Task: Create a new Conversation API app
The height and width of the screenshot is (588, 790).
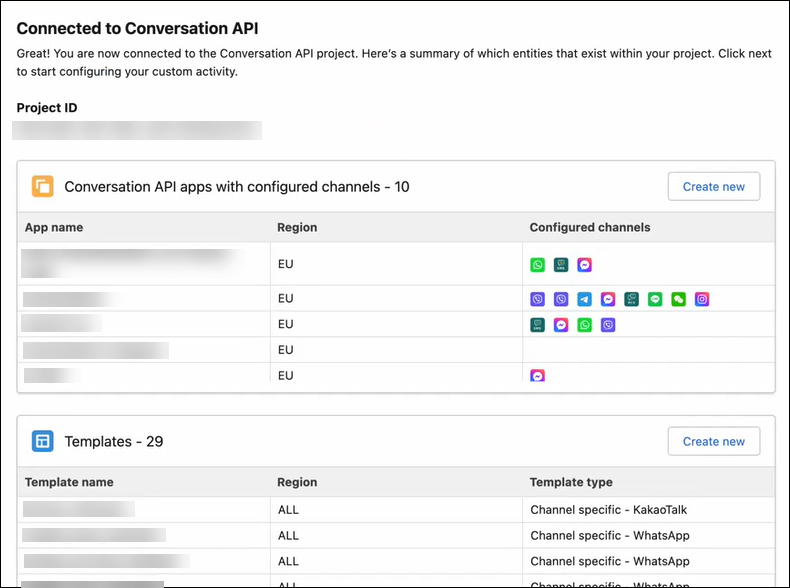Action: (713, 186)
